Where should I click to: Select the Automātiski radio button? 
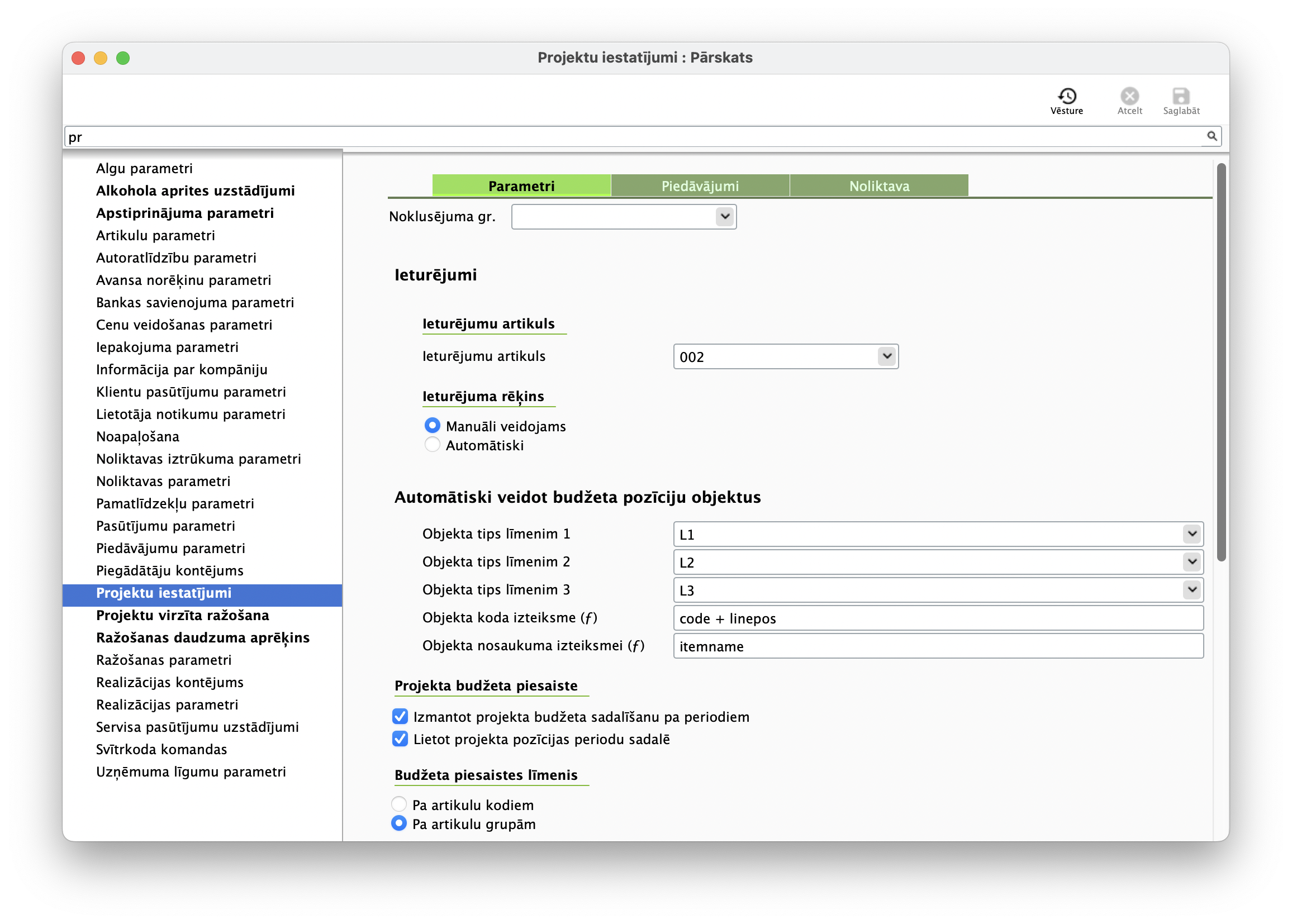(433, 445)
